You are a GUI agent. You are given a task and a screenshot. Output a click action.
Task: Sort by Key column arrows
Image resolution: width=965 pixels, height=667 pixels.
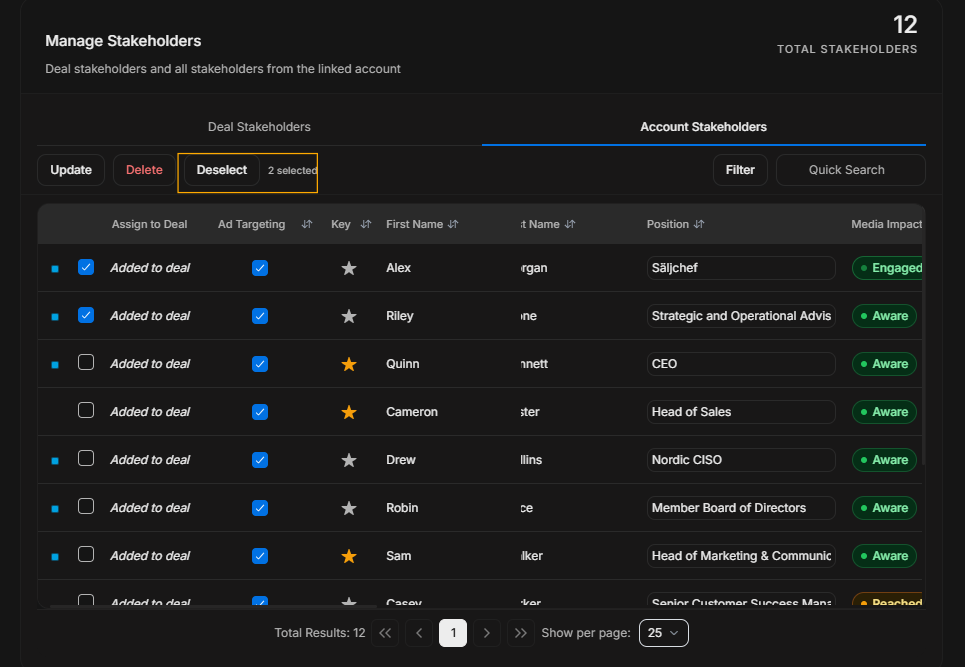(x=366, y=225)
